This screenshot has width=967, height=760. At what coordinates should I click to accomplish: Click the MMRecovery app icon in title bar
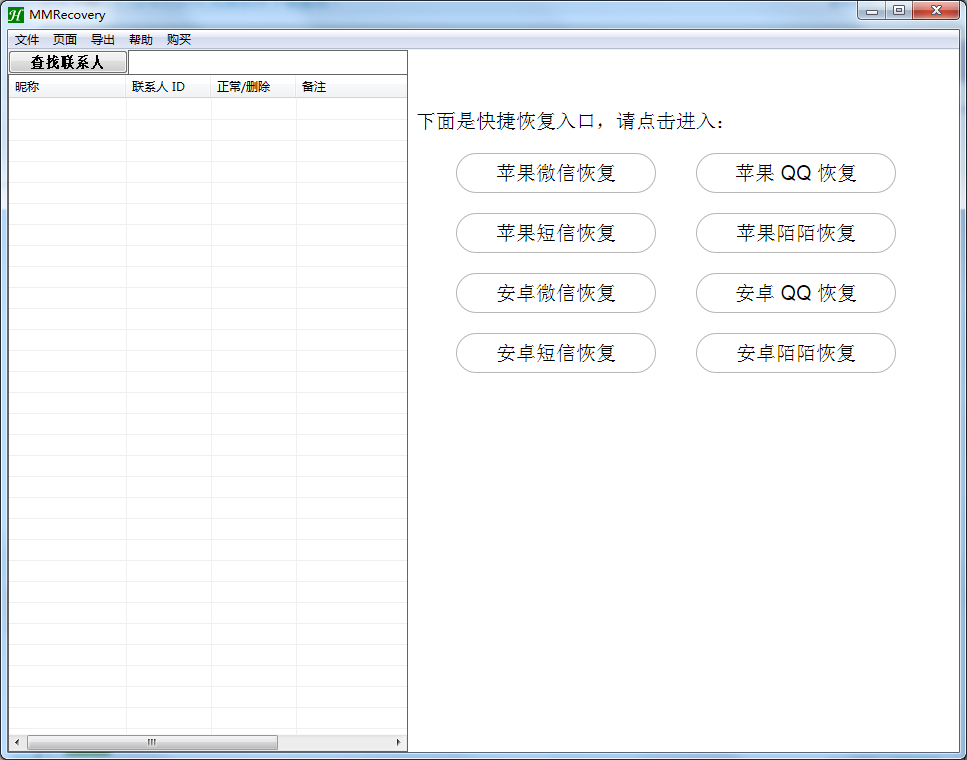click(x=16, y=14)
